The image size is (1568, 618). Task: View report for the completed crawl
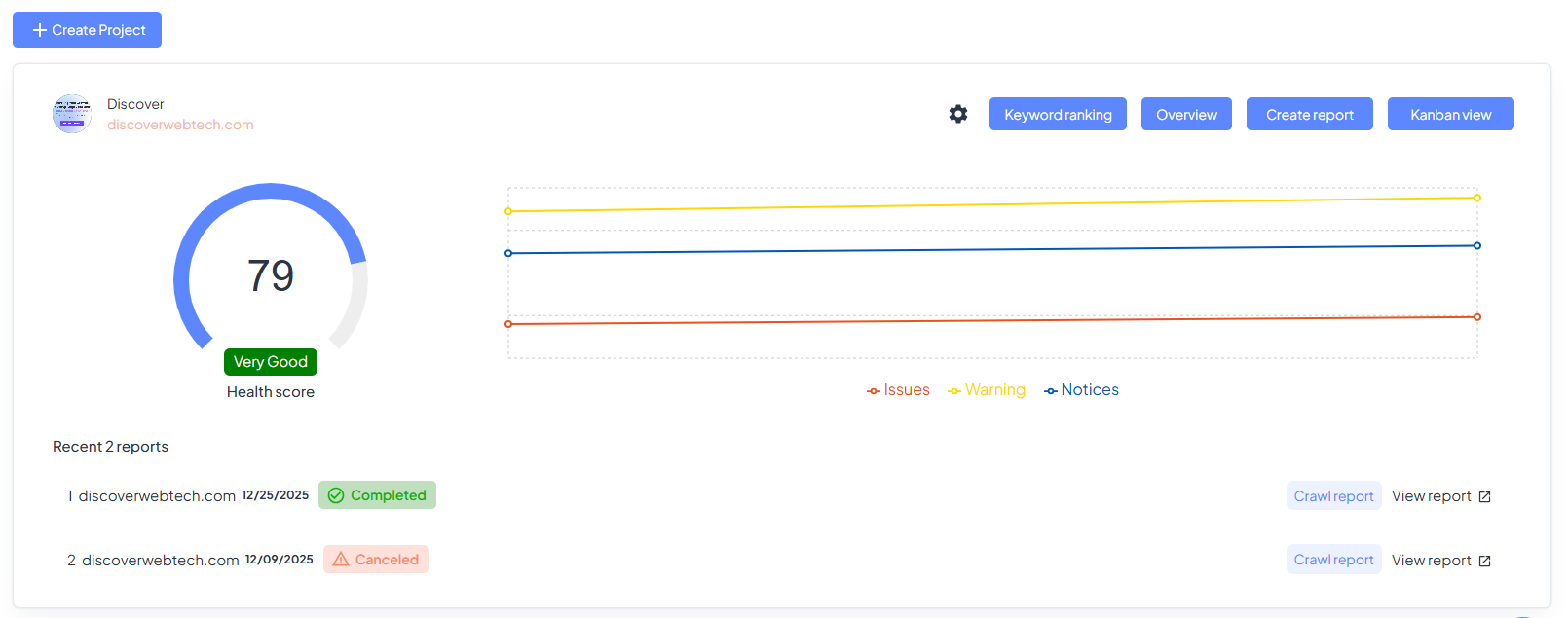pos(1431,496)
